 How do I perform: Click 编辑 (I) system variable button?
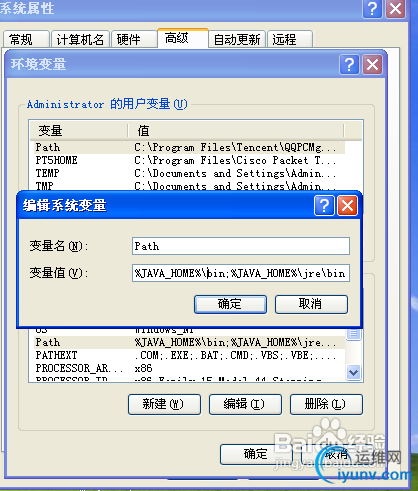click(x=245, y=404)
